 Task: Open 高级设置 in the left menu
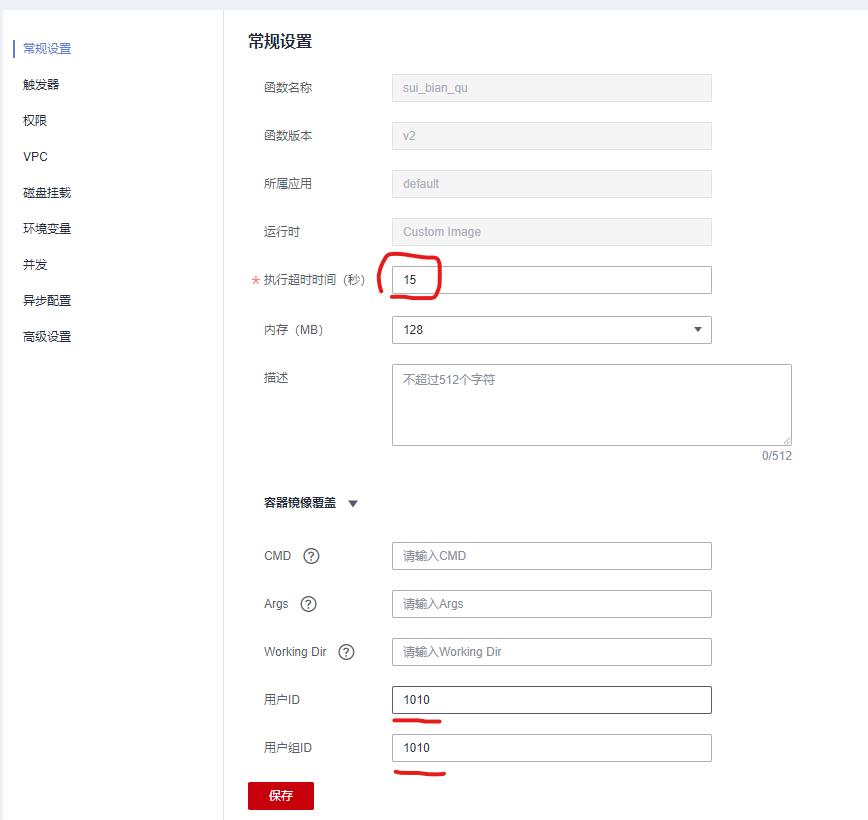point(47,337)
